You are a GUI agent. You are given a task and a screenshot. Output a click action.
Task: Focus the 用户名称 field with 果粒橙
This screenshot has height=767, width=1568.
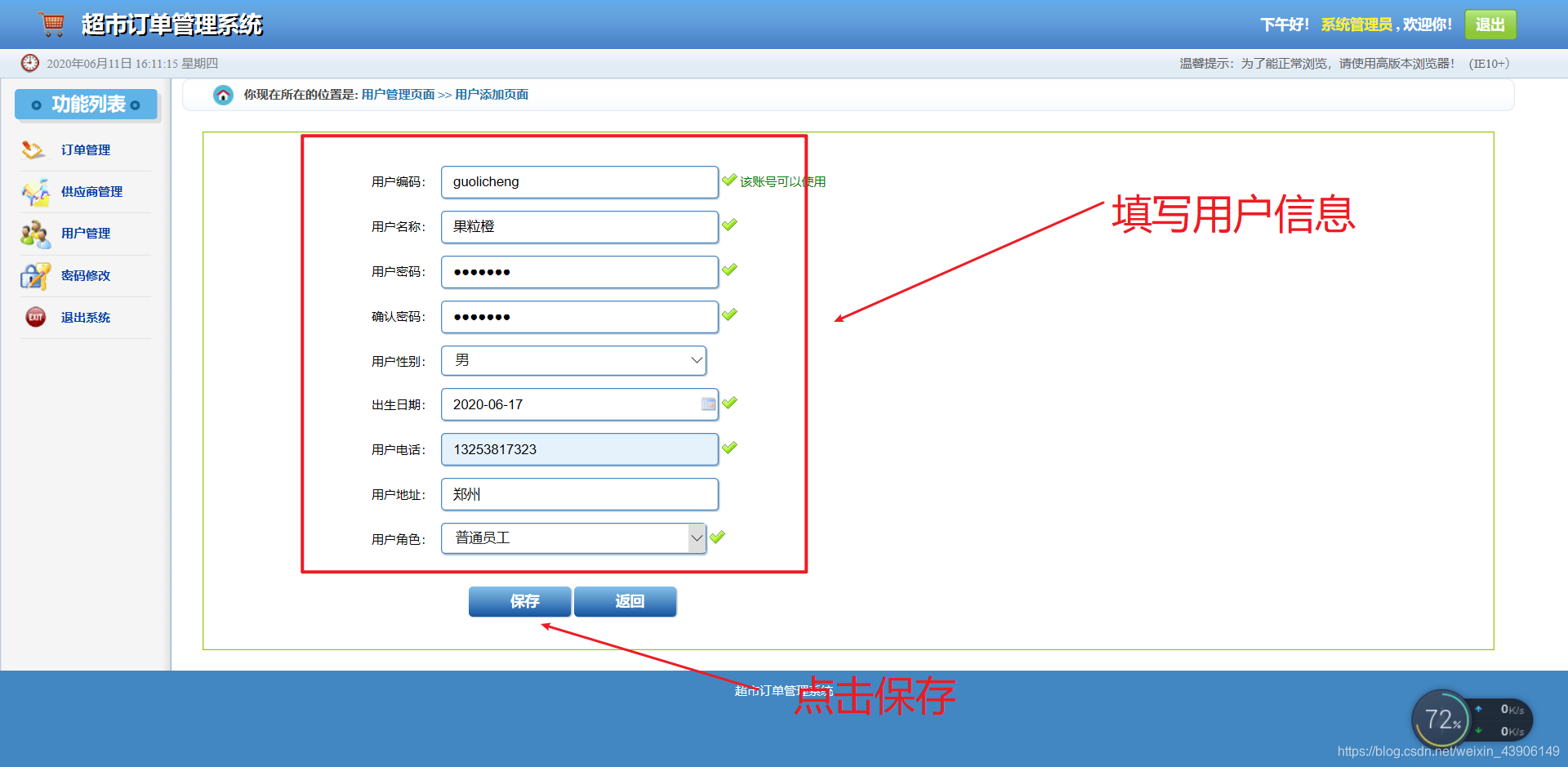click(x=580, y=227)
